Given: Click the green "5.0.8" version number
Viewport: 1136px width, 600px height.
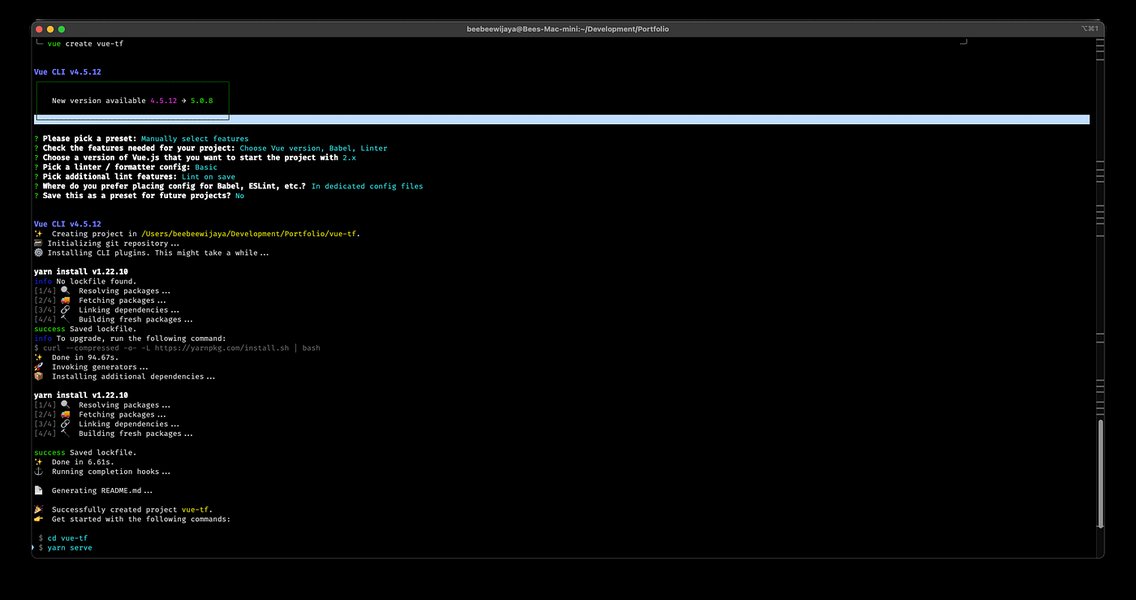Looking at the screenshot, I should coord(201,101).
